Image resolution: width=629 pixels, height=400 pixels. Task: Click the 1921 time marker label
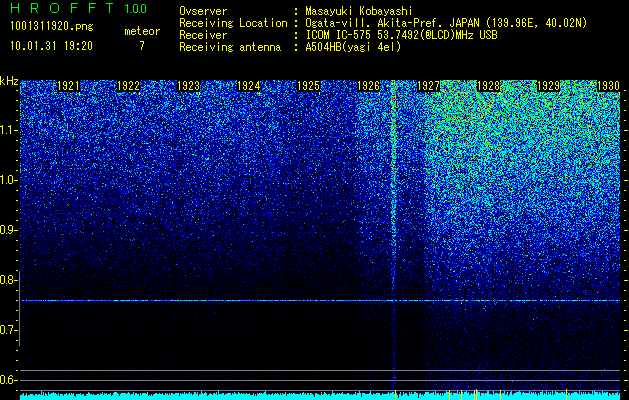point(68,86)
